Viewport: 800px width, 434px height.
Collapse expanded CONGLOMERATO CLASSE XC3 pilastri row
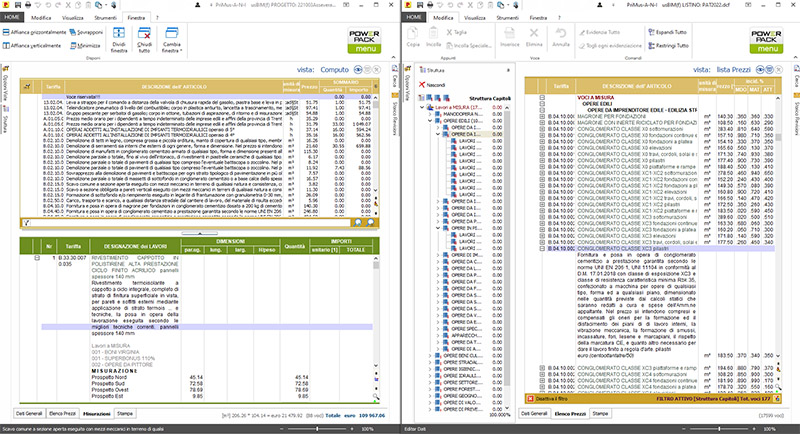point(542,249)
